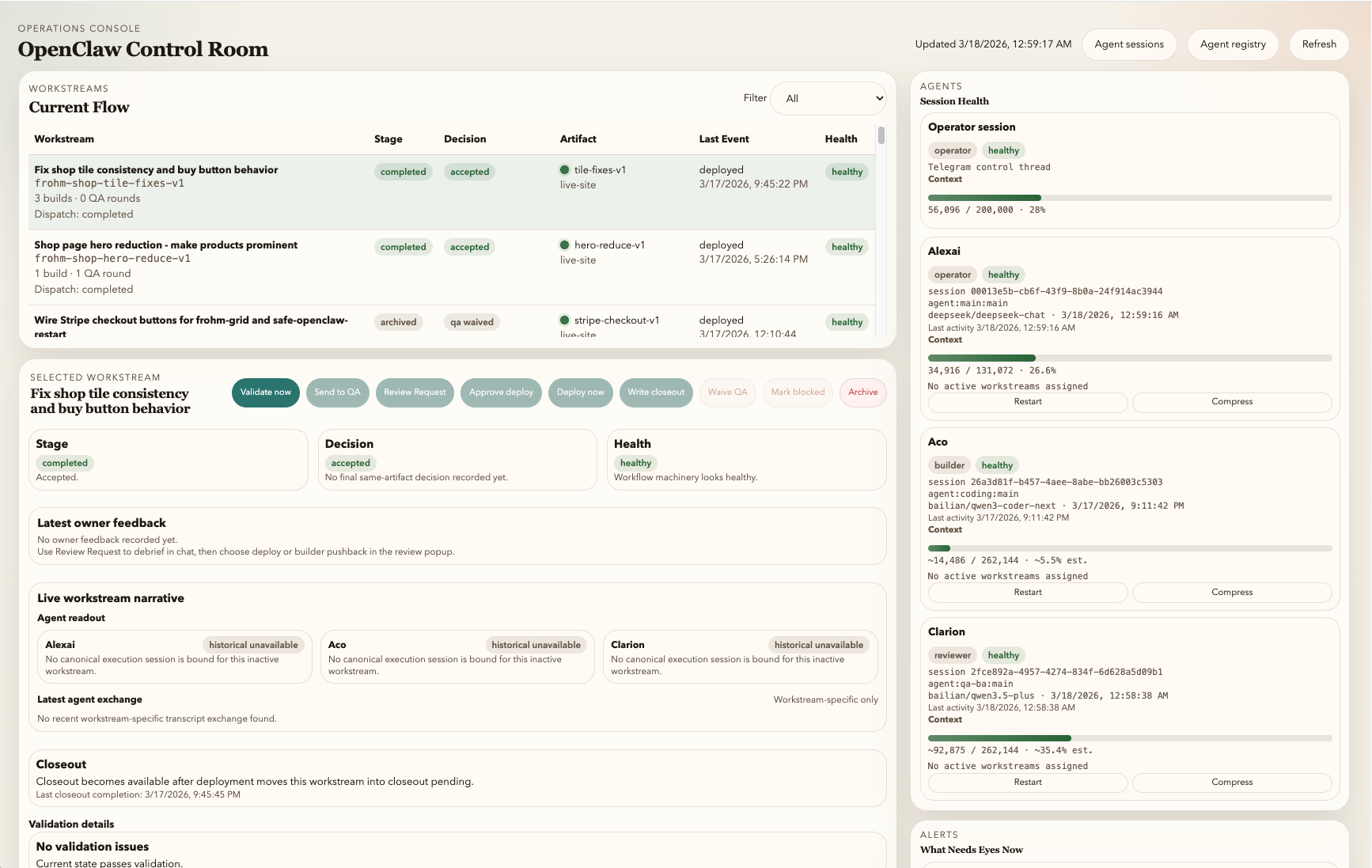The height and width of the screenshot is (868, 1372).
Task: Restart the Alexai agent session
Action: point(1027,402)
